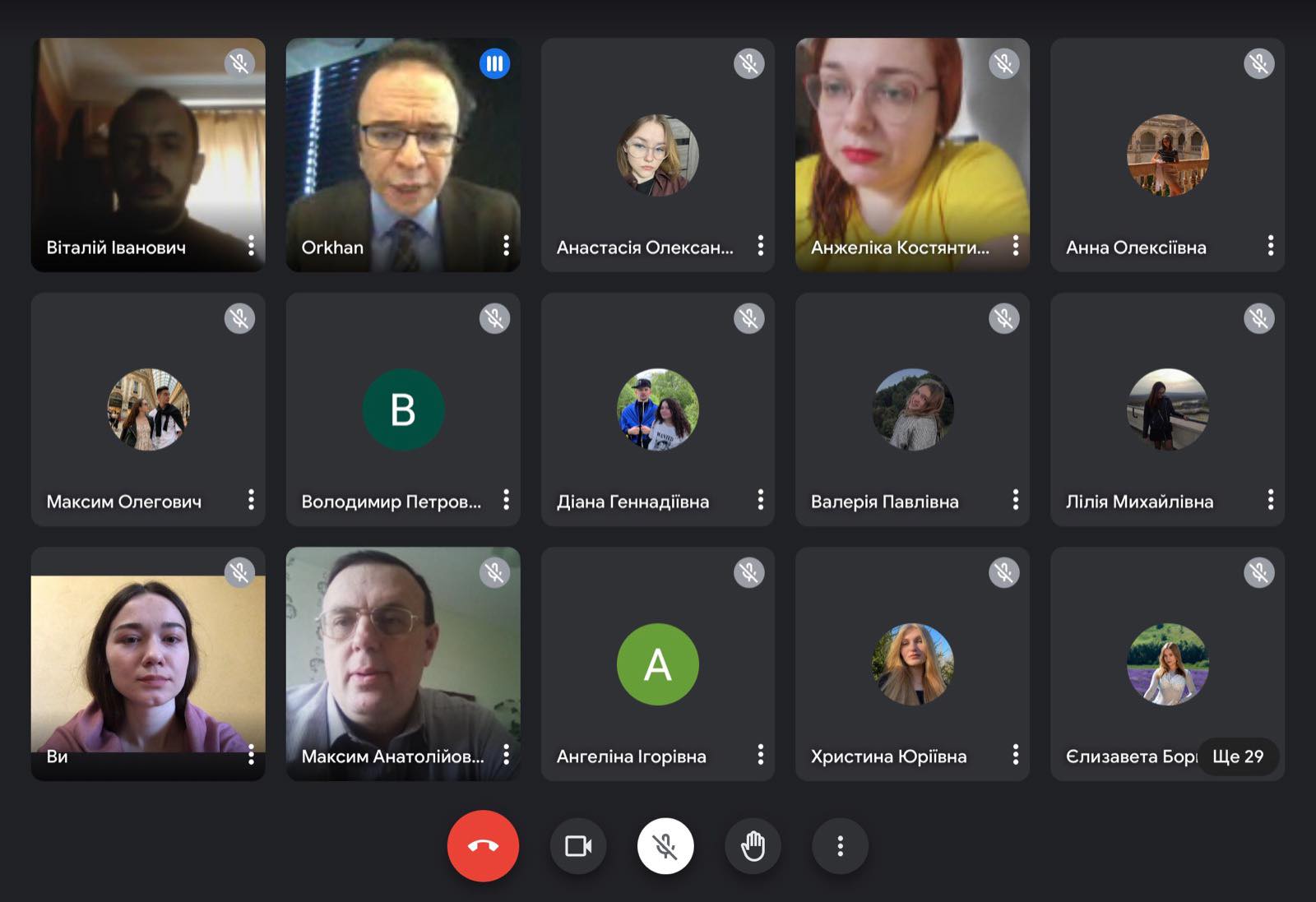
Task: Select the 'B' avatar of Володимир Петров
Action: pyautogui.click(x=403, y=409)
